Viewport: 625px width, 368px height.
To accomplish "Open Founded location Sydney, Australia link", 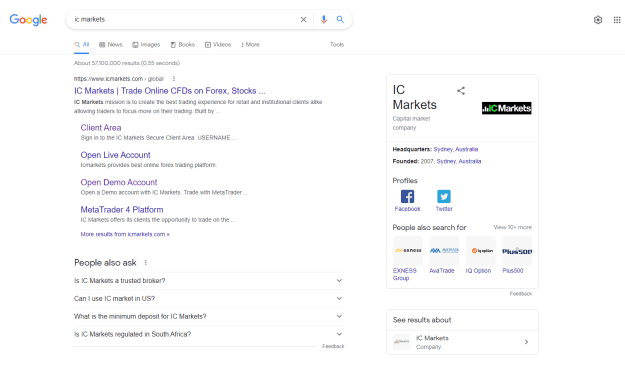I will coord(459,161).
